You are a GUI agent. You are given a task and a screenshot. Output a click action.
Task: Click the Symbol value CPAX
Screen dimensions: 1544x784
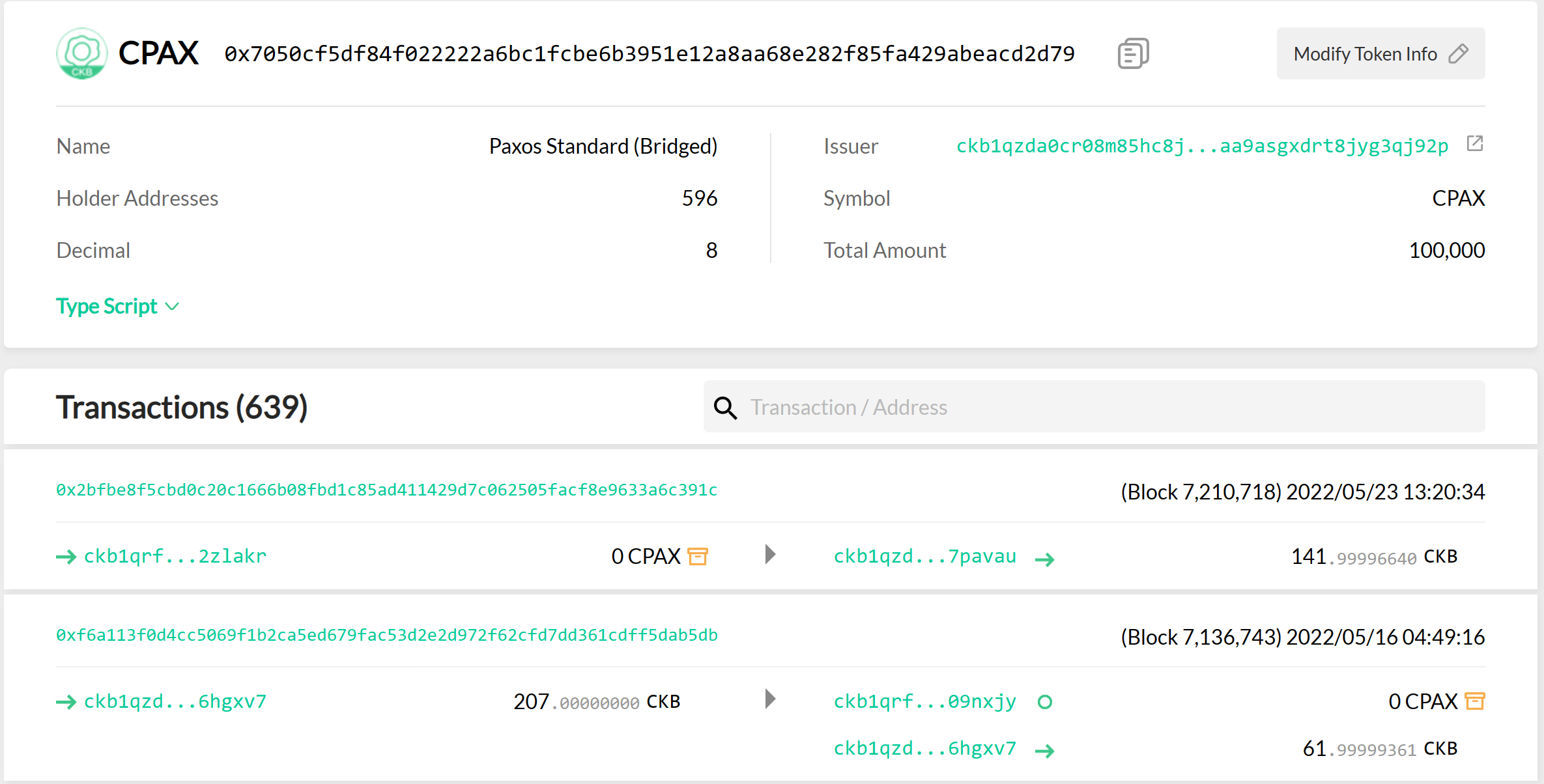pos(1459,198)
